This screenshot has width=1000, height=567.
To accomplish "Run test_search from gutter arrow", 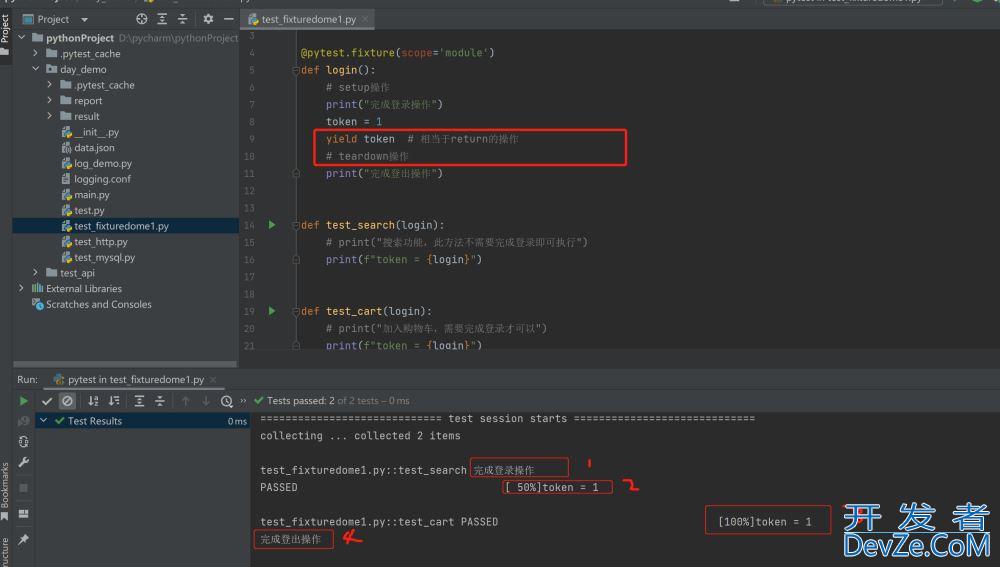I will pyautogui.click(x=272, y=225).
